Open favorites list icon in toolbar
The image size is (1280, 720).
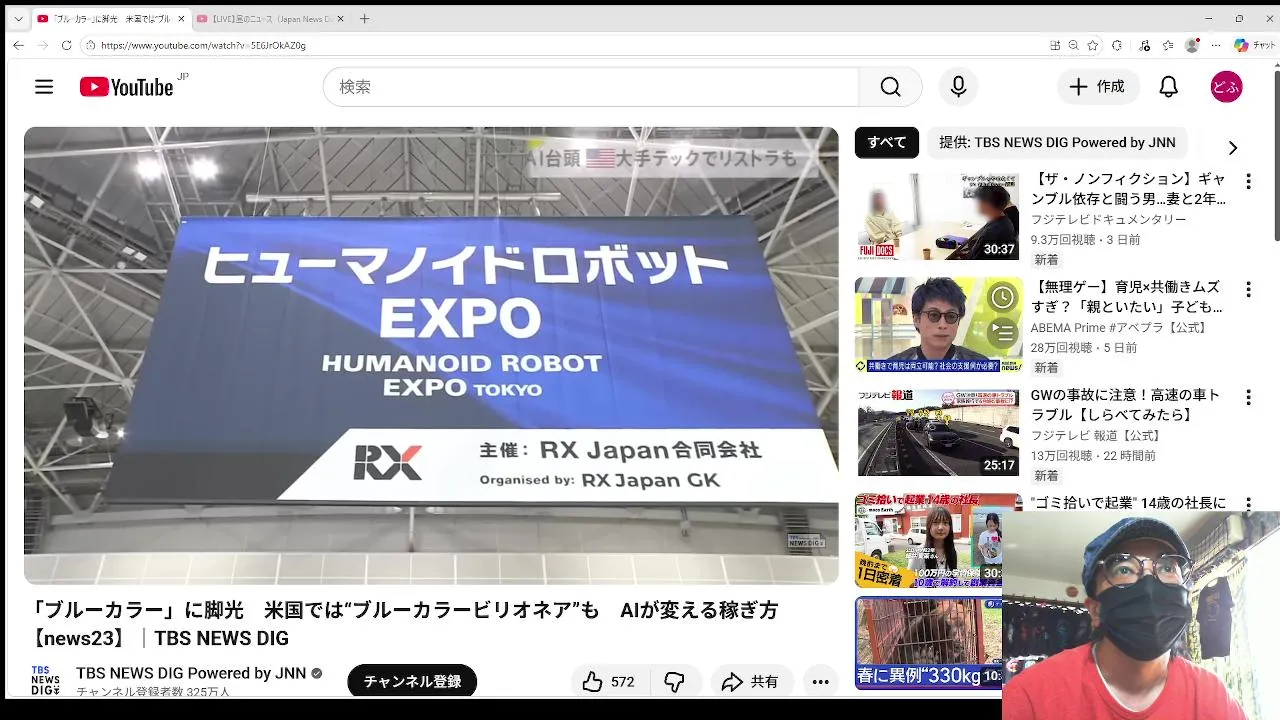click(1167, 45)
